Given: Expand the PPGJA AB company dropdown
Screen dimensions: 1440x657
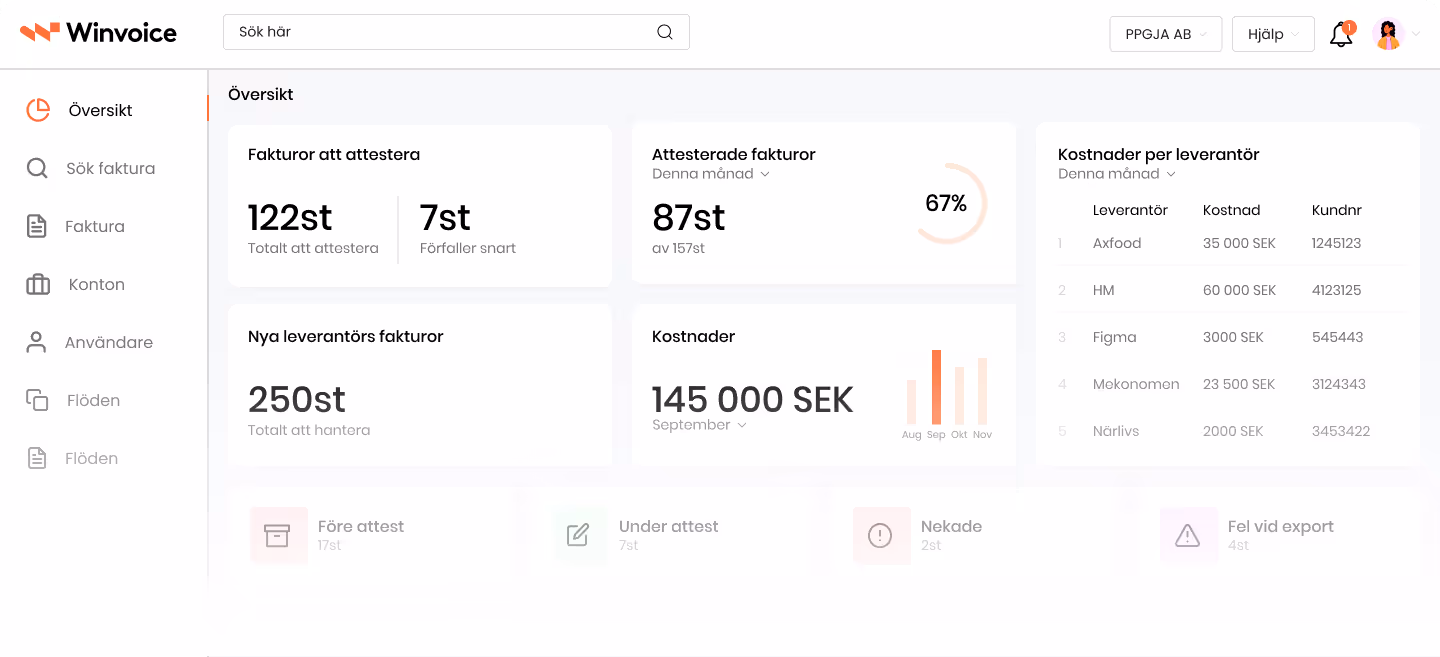Looking at the screenshot, I should 1165,33.
